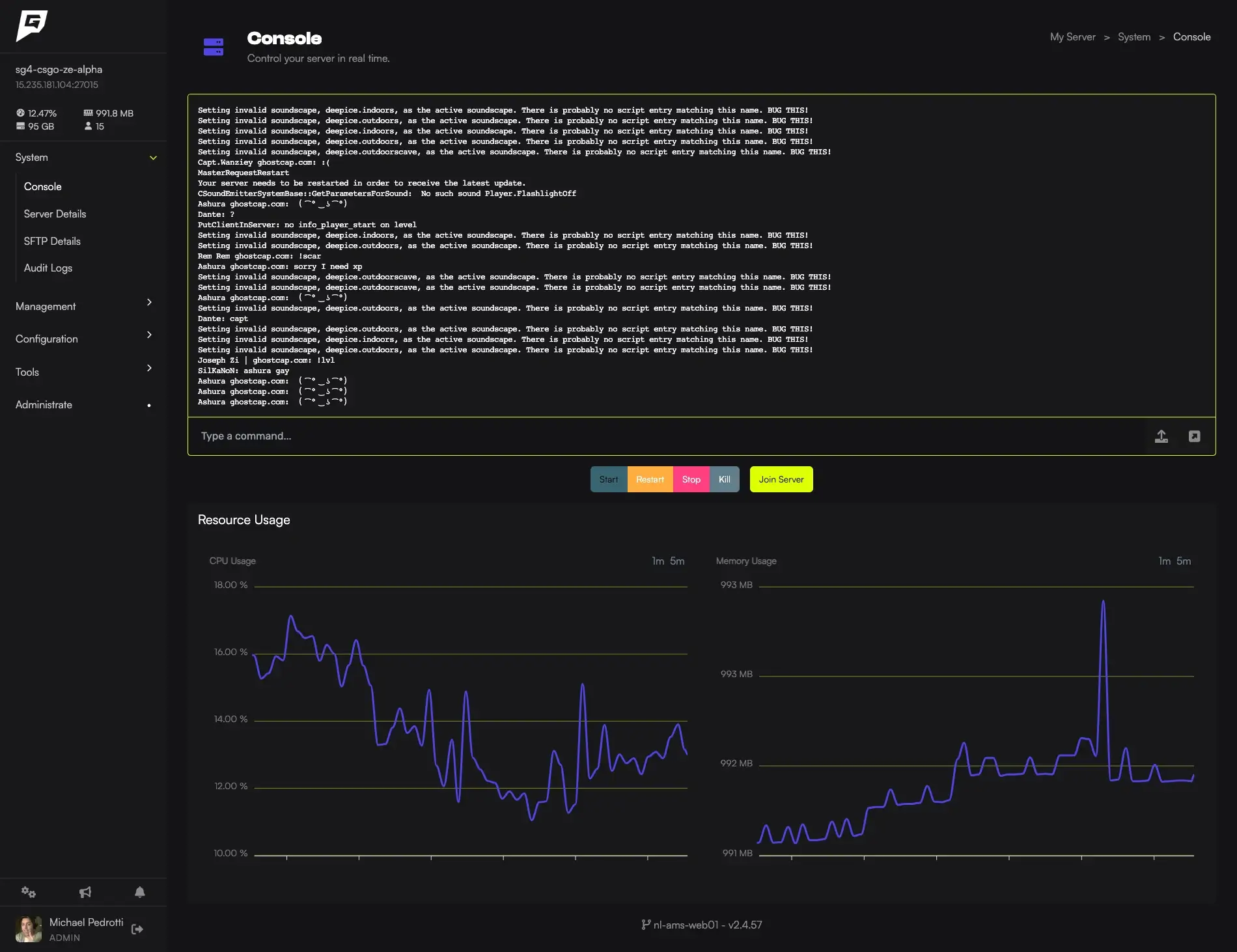Viewport: 1237px width, 952px height.
Task: Click the upload icon in the command bar
Action: (1161, 436)
